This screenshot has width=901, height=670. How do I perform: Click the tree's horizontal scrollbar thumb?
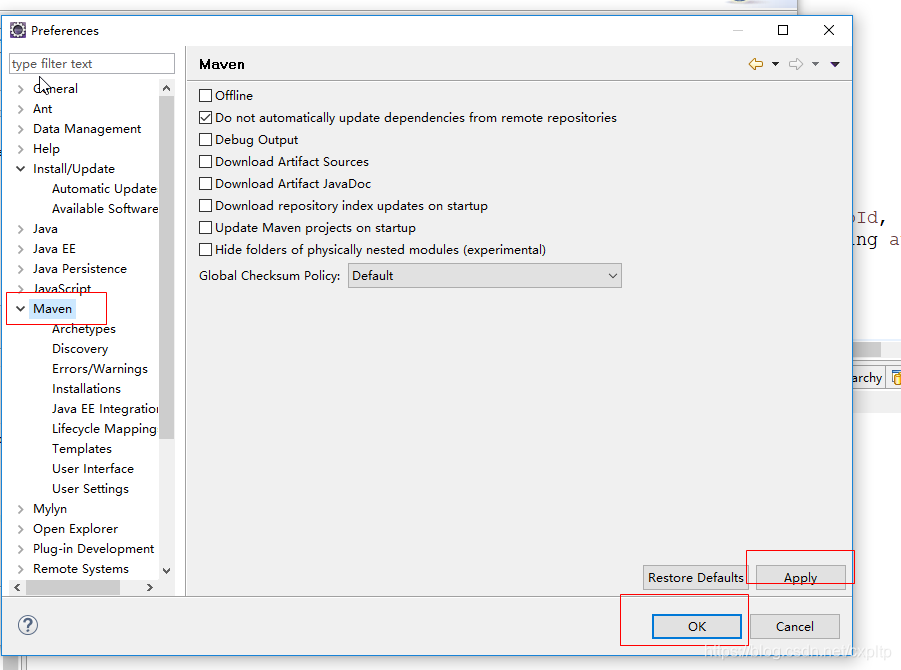click(x=73, y=587)
